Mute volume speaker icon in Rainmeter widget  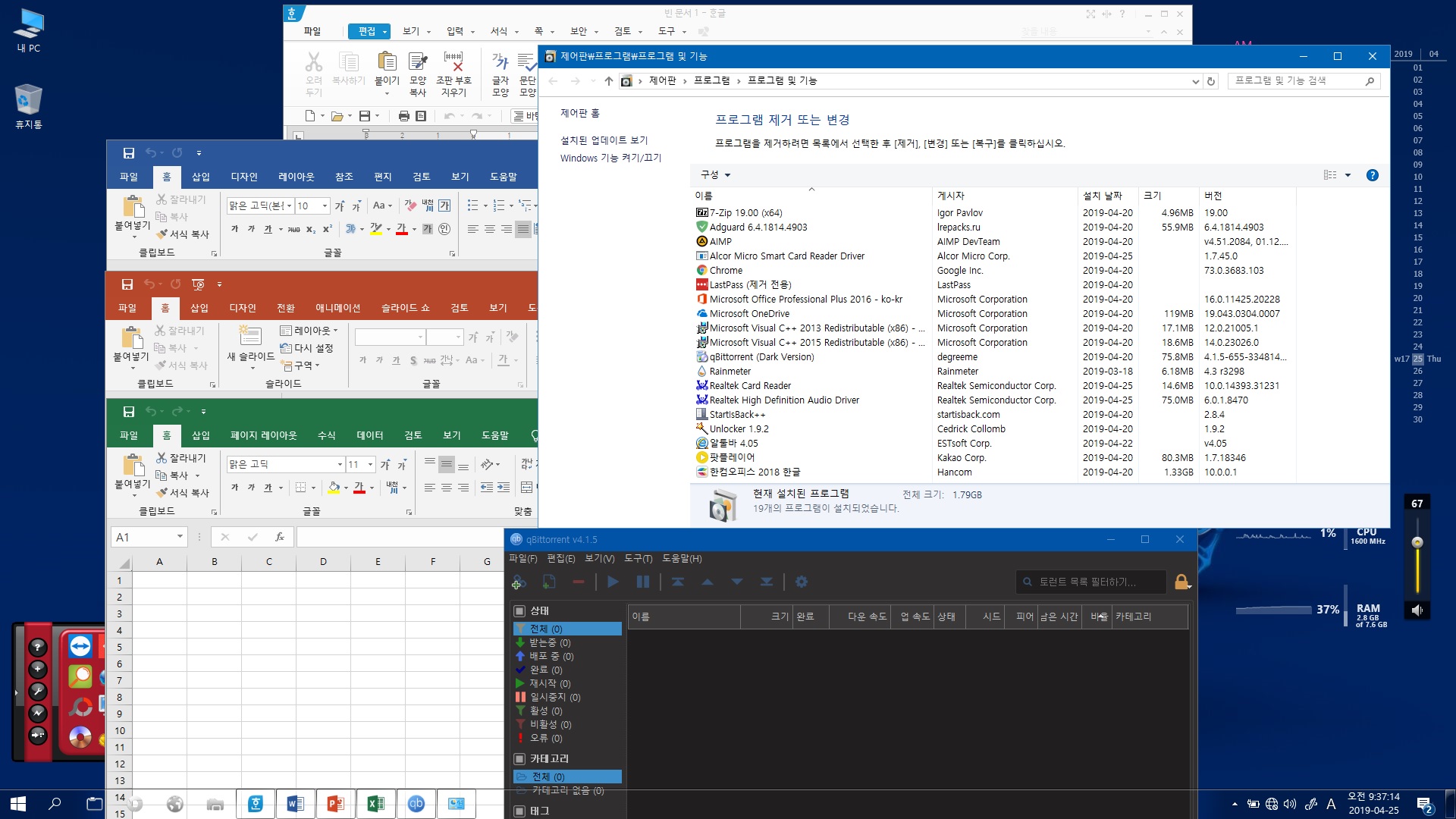click(x=1417, y=610)
